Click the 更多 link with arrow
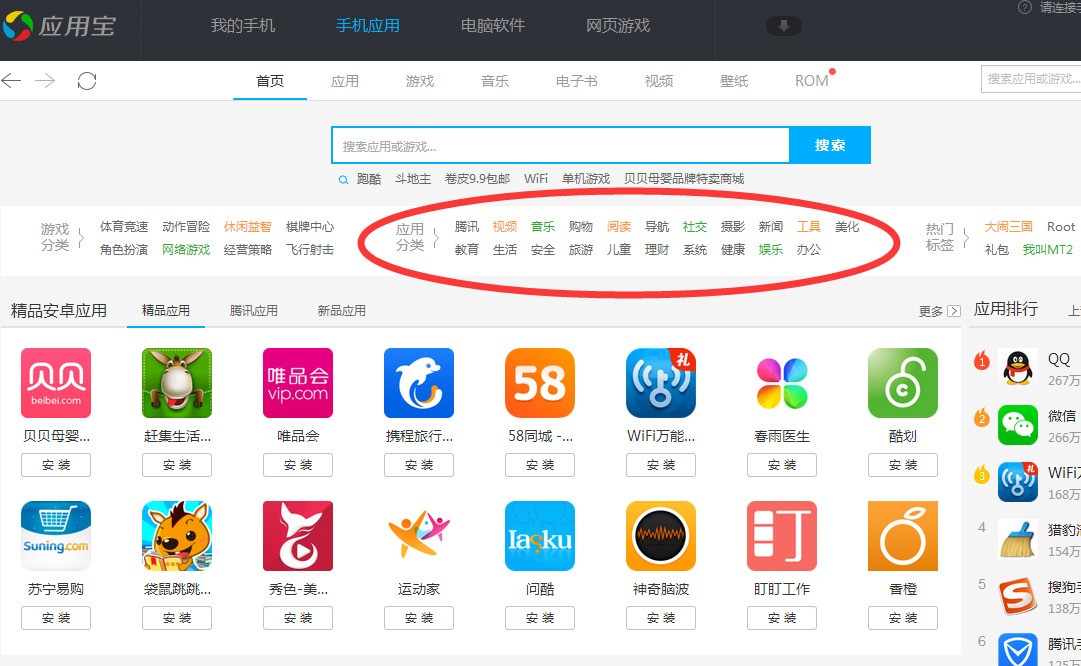The image size is (1081, 666). pos(939,311)
